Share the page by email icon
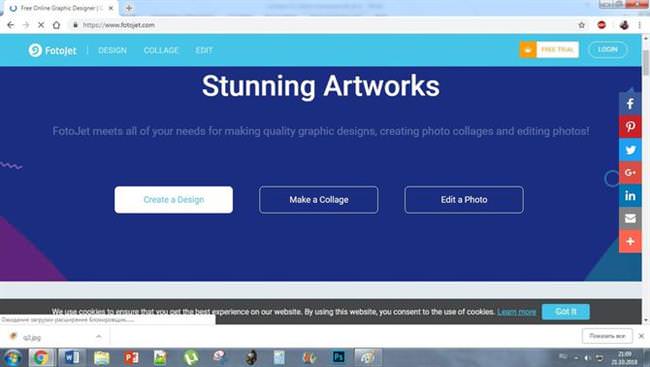This screenshot has height=367, width=650. (x=630, y=218)
